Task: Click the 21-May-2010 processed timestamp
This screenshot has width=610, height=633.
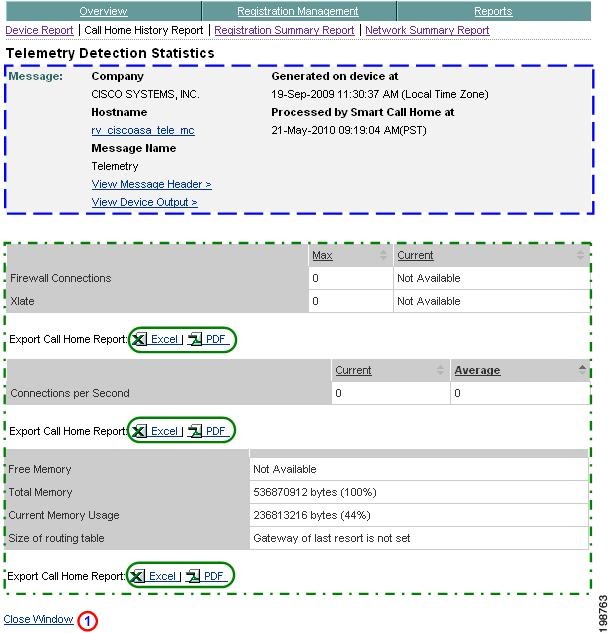Action: [349, 130]
